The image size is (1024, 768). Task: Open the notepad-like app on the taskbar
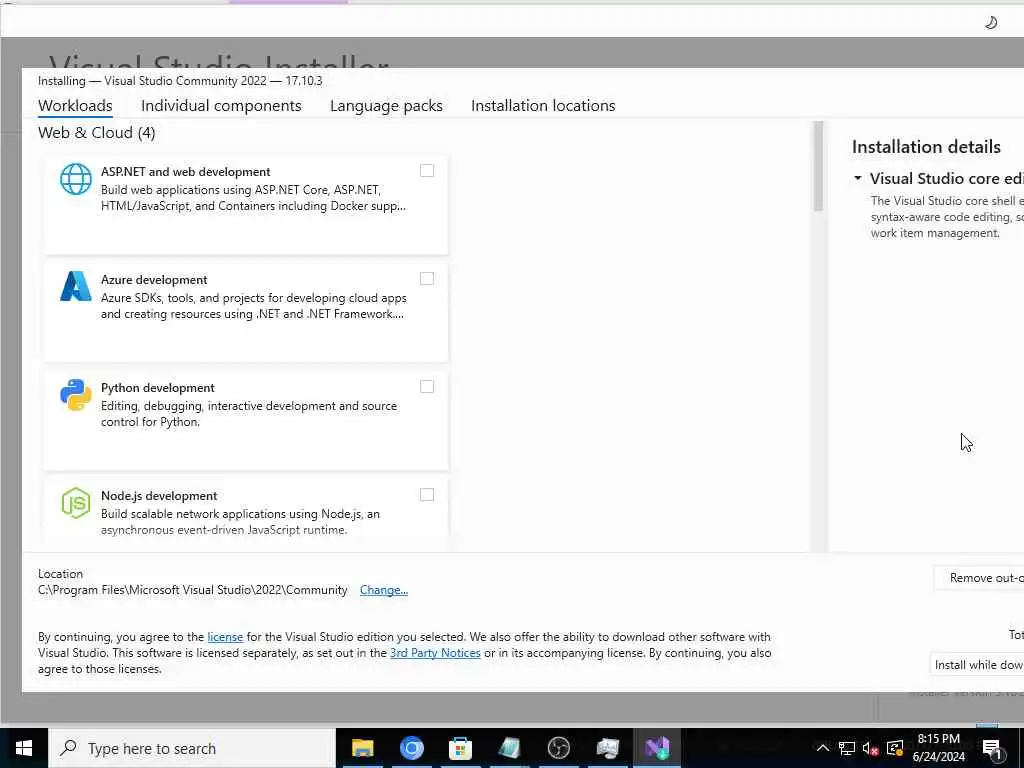click(509, 748)
